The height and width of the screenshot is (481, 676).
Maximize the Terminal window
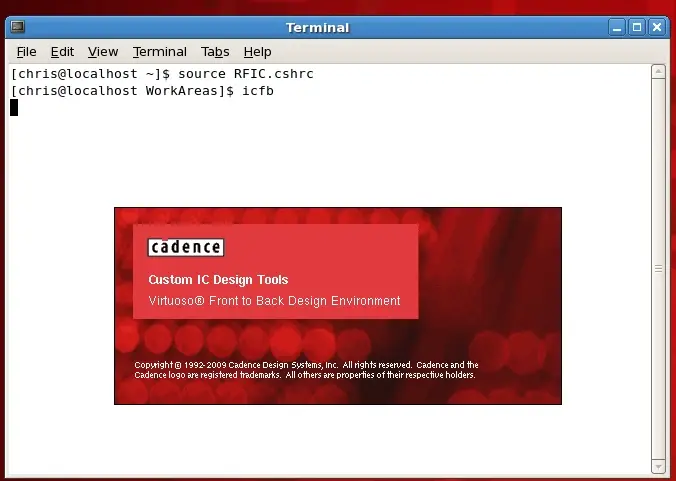coord(637,28)
